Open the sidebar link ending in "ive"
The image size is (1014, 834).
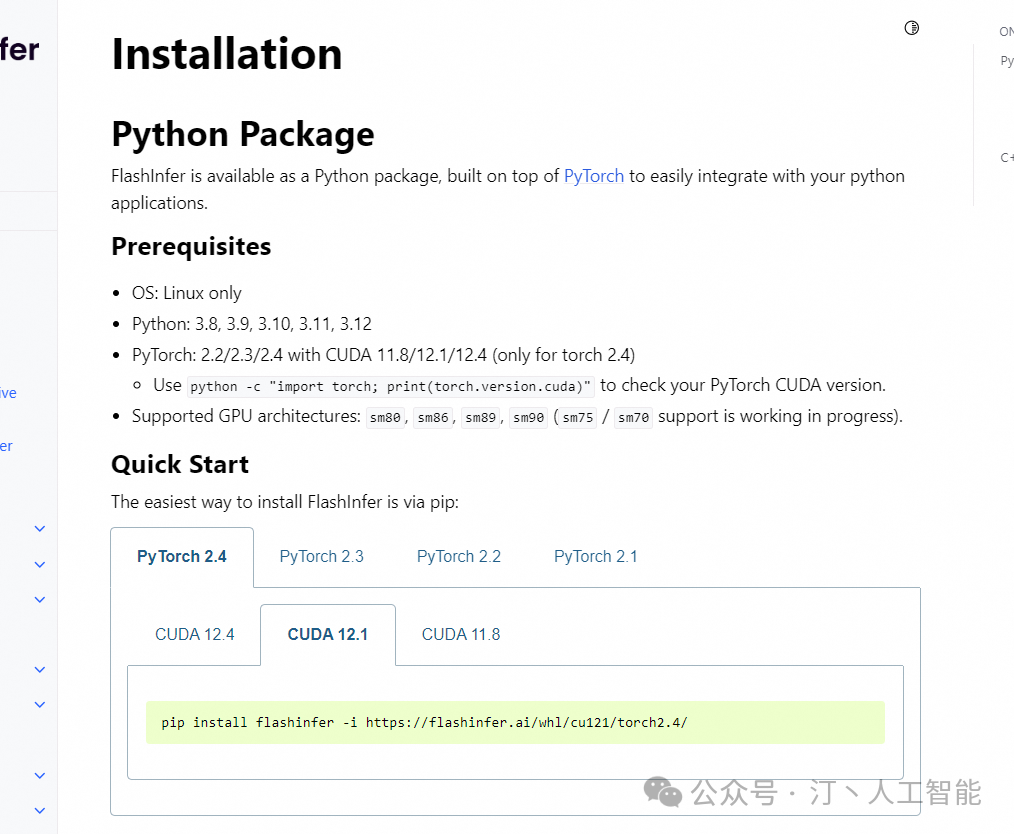point(8,393)
